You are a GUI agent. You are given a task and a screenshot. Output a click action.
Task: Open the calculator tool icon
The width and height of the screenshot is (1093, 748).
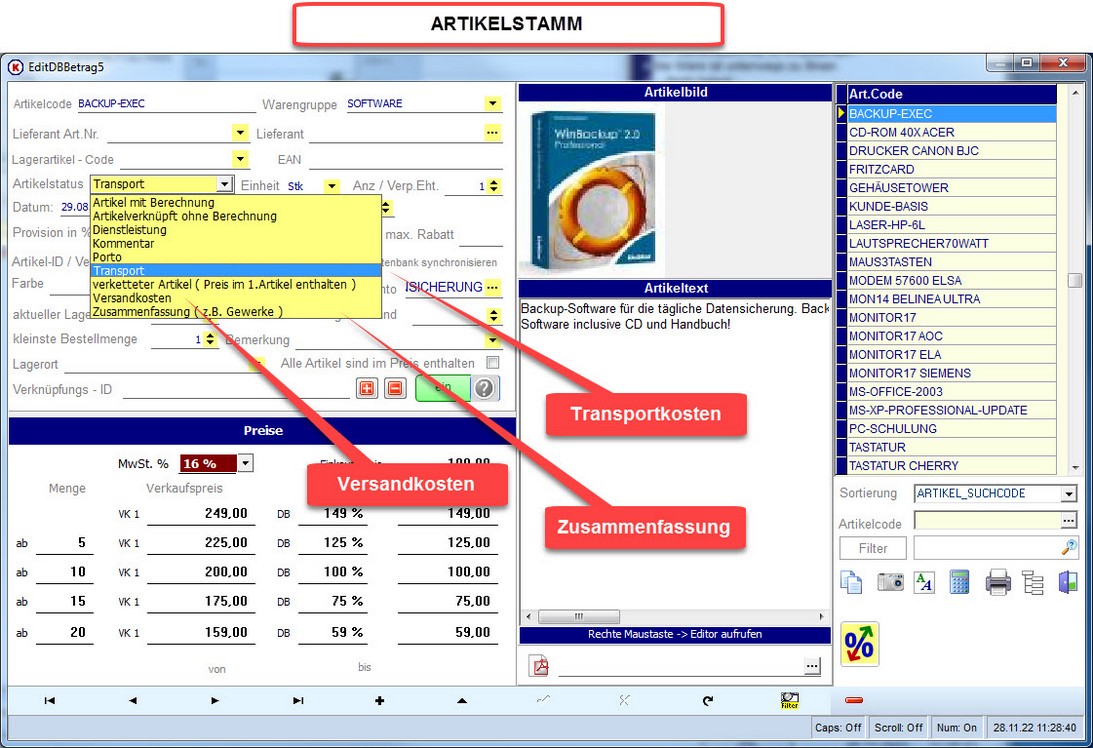[x=959, y=582]
